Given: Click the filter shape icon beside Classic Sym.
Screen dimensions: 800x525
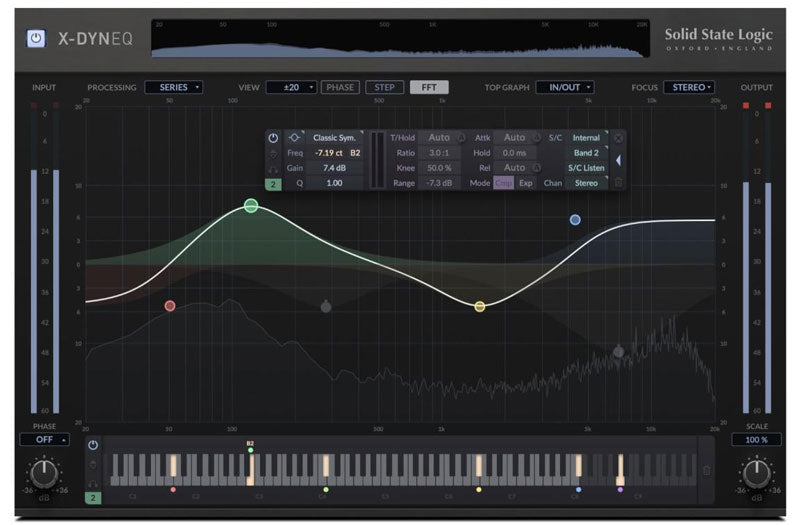Looking at the screenshot, I should click(294, 138).
